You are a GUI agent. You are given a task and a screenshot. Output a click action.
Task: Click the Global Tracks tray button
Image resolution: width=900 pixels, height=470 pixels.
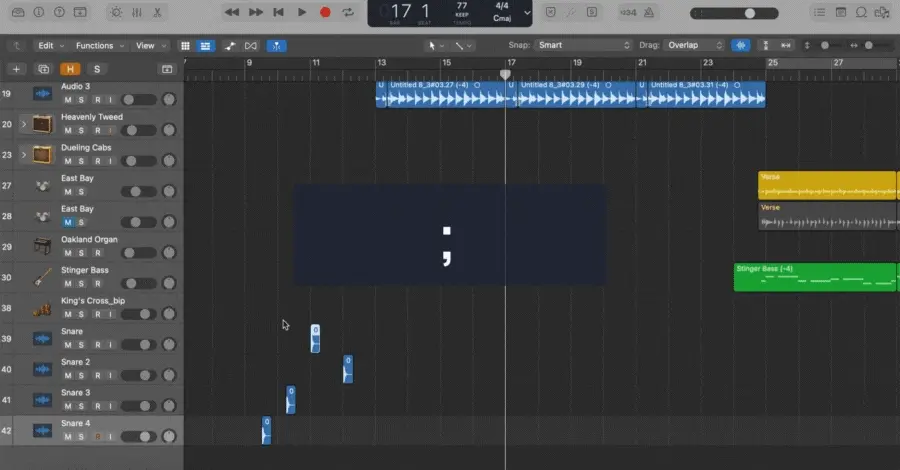pyautogui.click(x=167, y=69)
